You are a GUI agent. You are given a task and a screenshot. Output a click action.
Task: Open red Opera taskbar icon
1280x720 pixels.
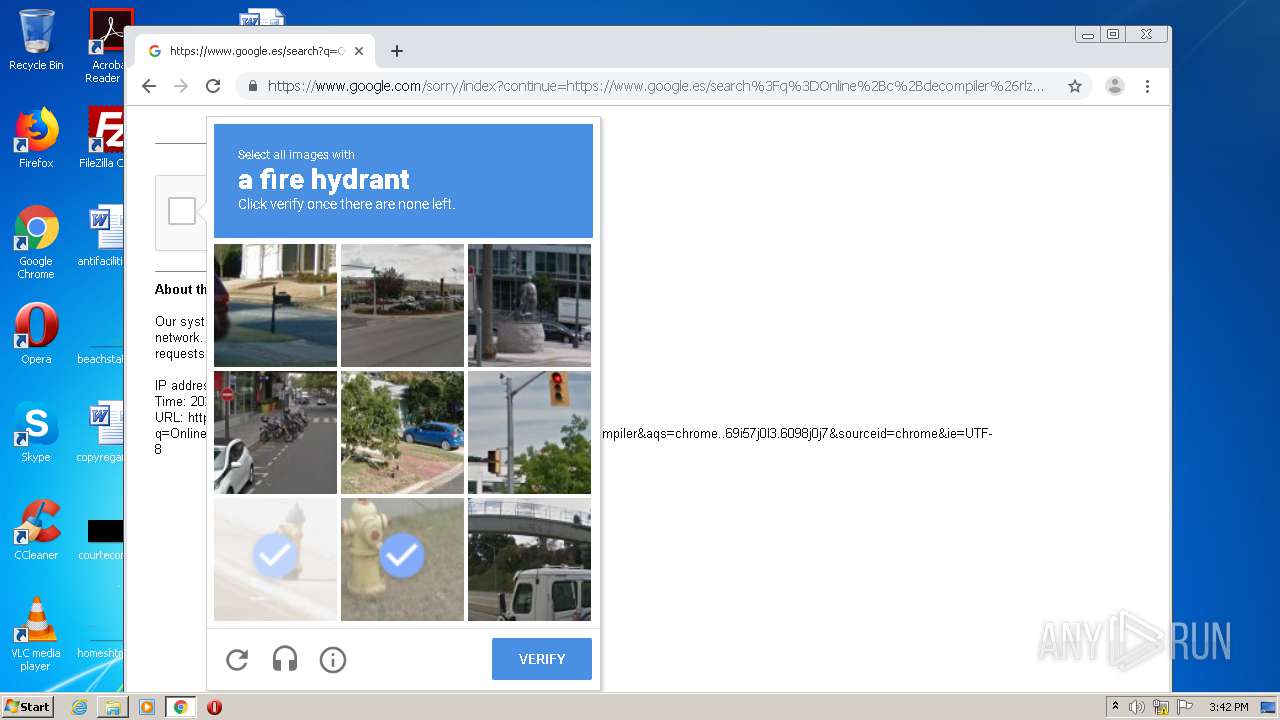tap(214, 707)
